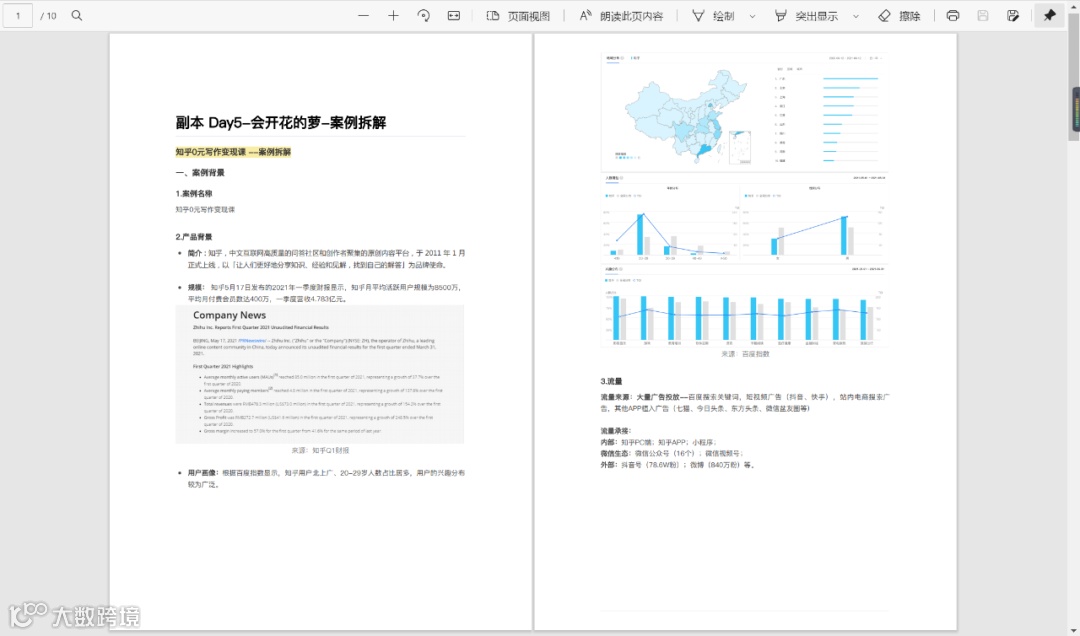Click the heading 一、案例背景

click(x=200, y=172)
